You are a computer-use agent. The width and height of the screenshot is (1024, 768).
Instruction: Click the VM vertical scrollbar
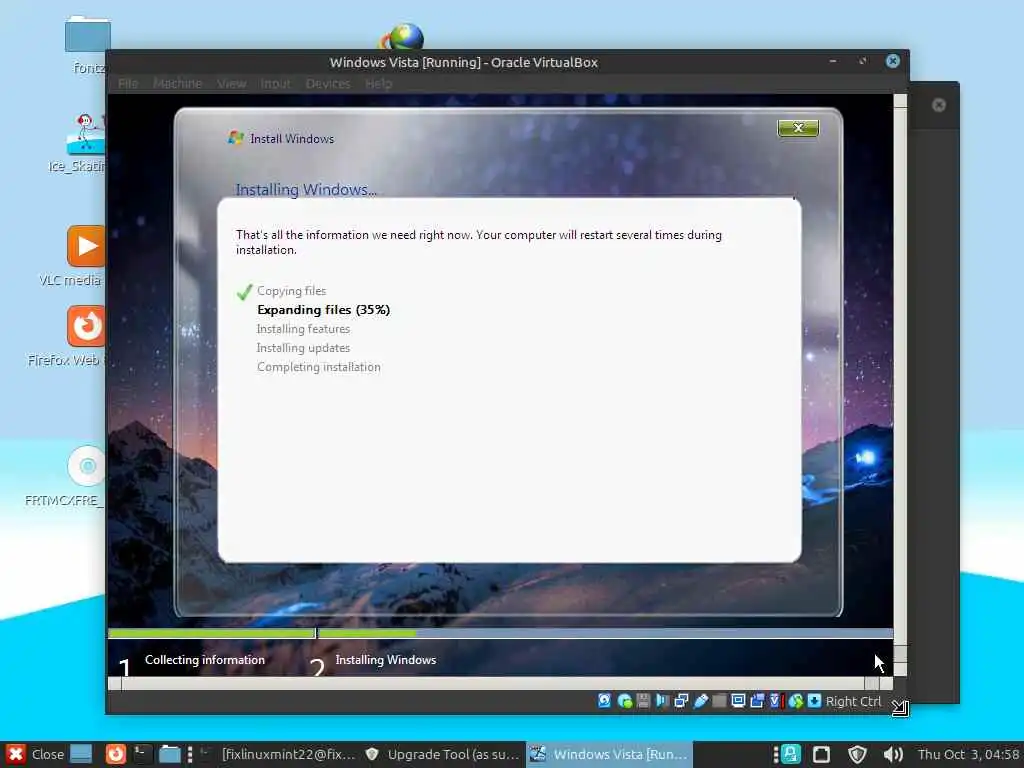900,385
